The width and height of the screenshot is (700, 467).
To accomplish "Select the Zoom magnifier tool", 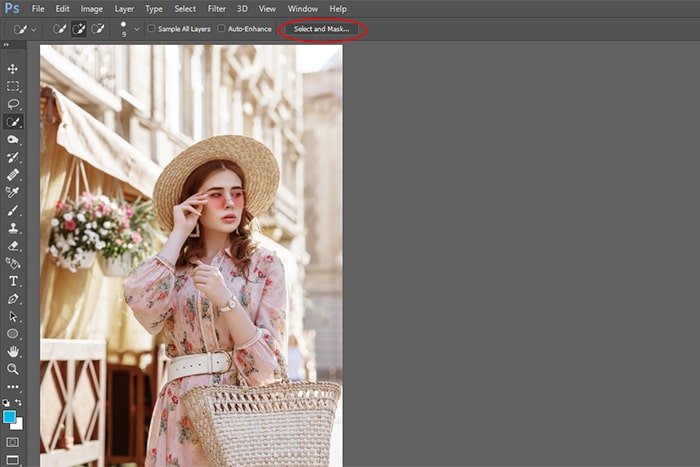I will pos(13,369).
